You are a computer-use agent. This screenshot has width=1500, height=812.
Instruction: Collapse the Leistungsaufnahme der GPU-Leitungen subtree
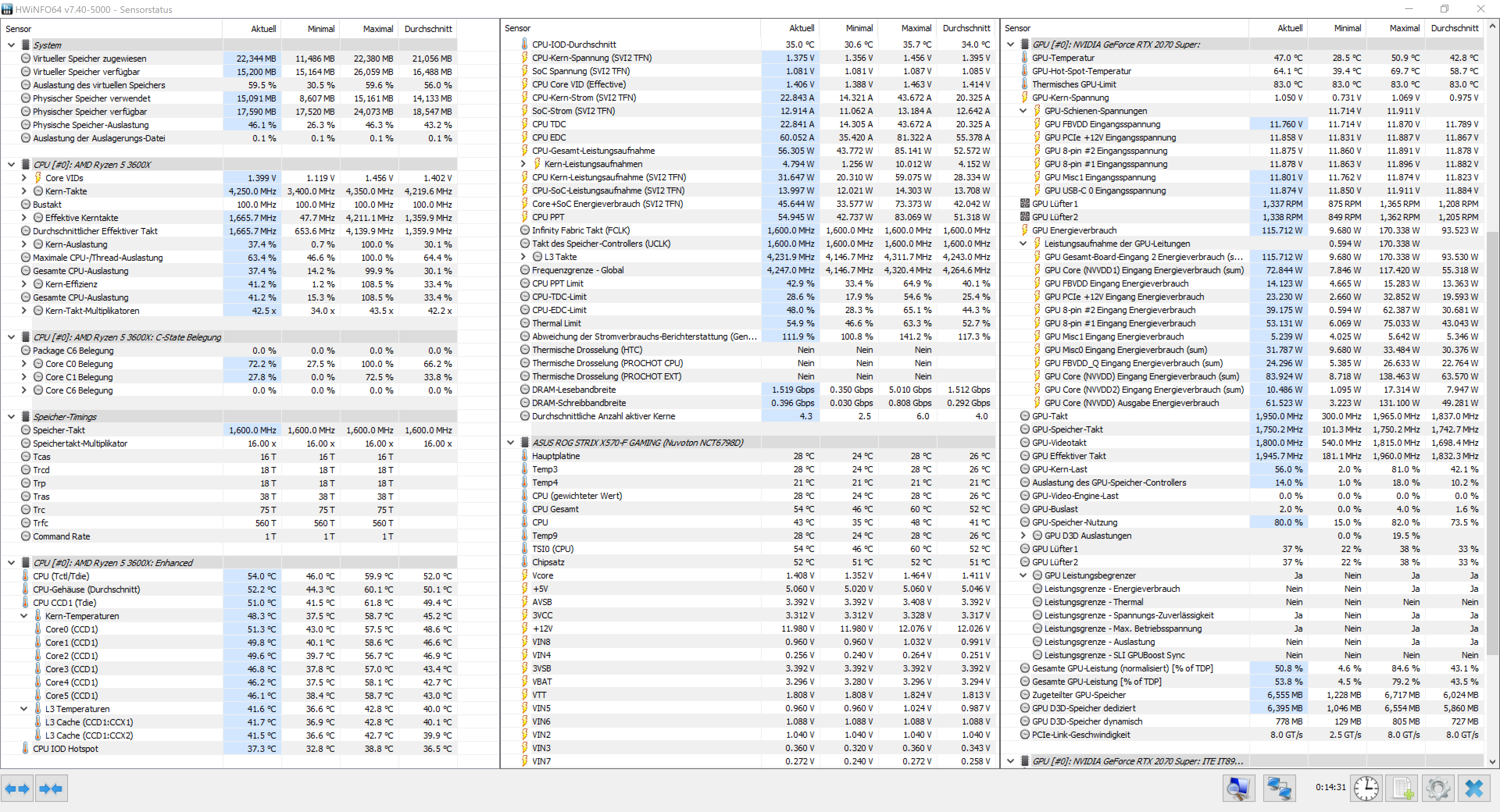pyautogui.click(x=1023, y=243)
